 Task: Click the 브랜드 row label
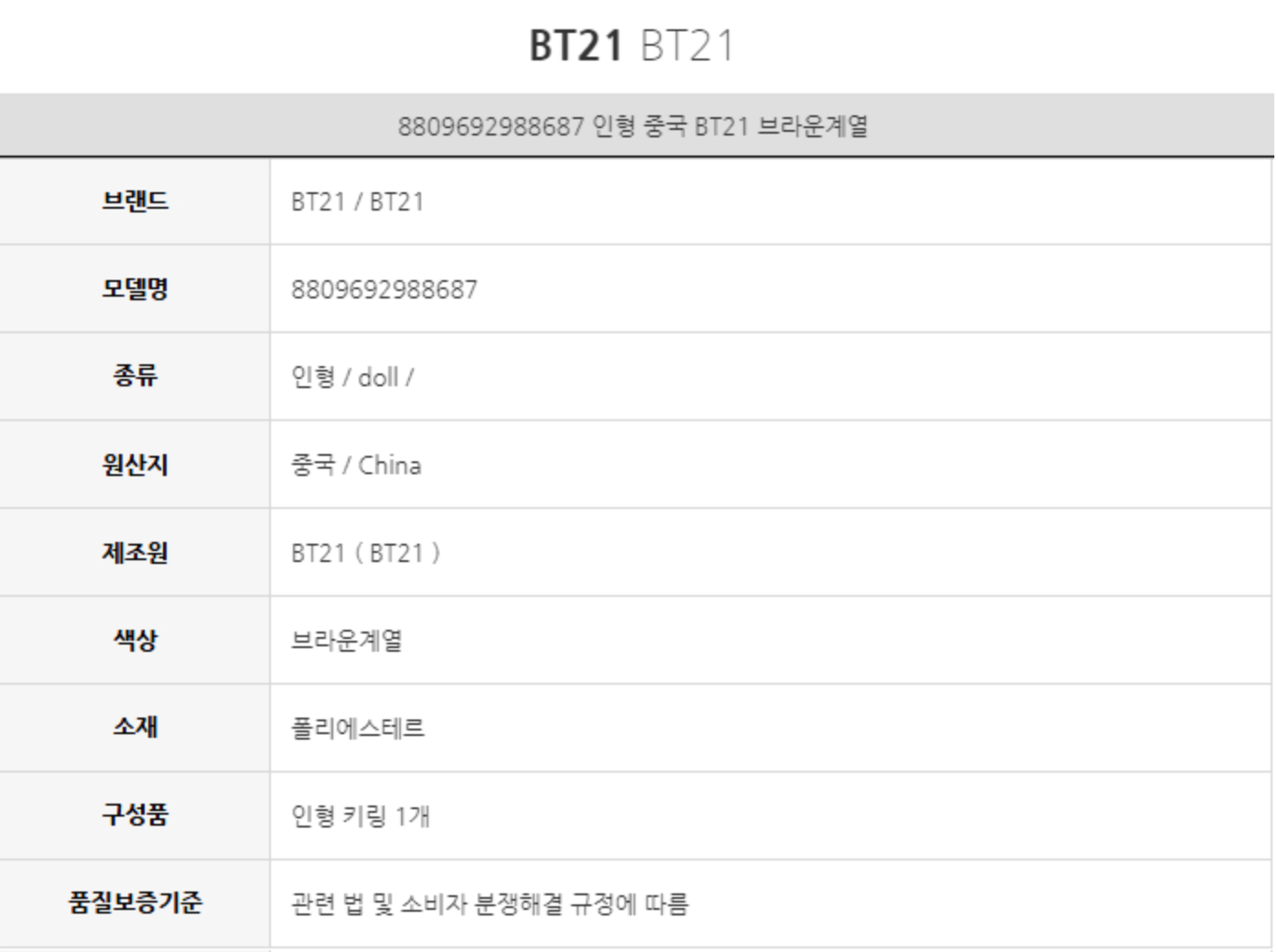pyautogui.click(x=135, y=201)
